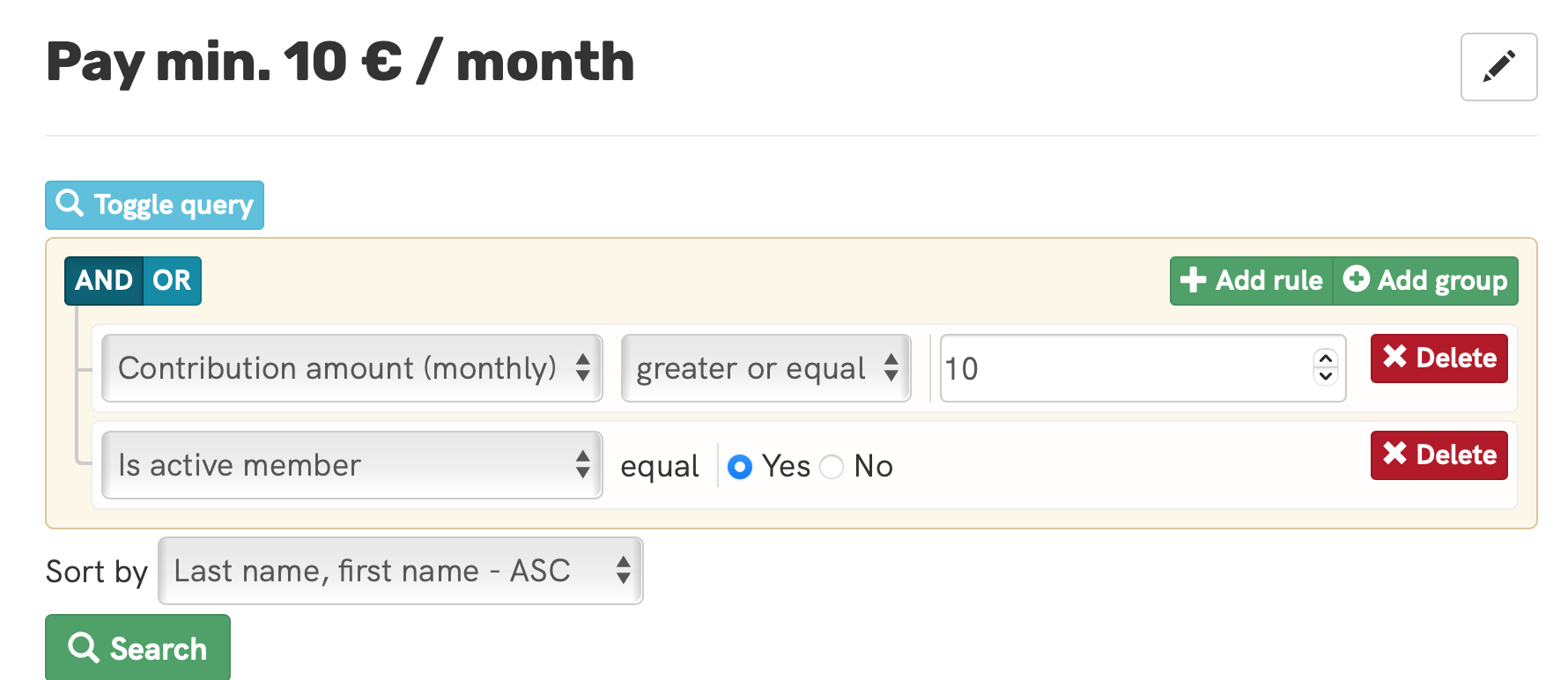Click the pencil edit icon
The height and width of the screenshot is (680, 1568).
coord(1498,67)
